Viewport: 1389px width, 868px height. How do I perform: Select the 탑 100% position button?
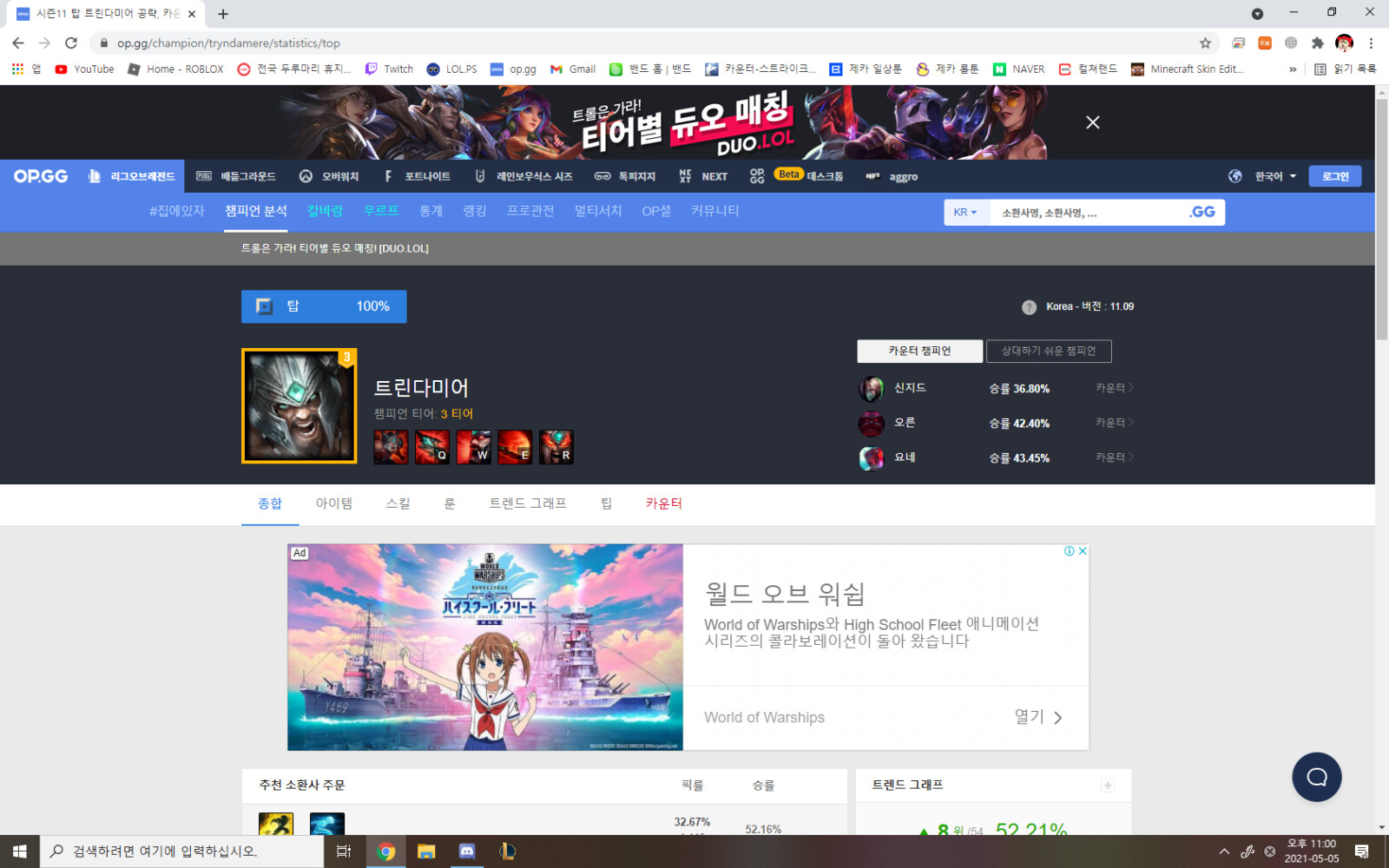click(x=324, y=306)
